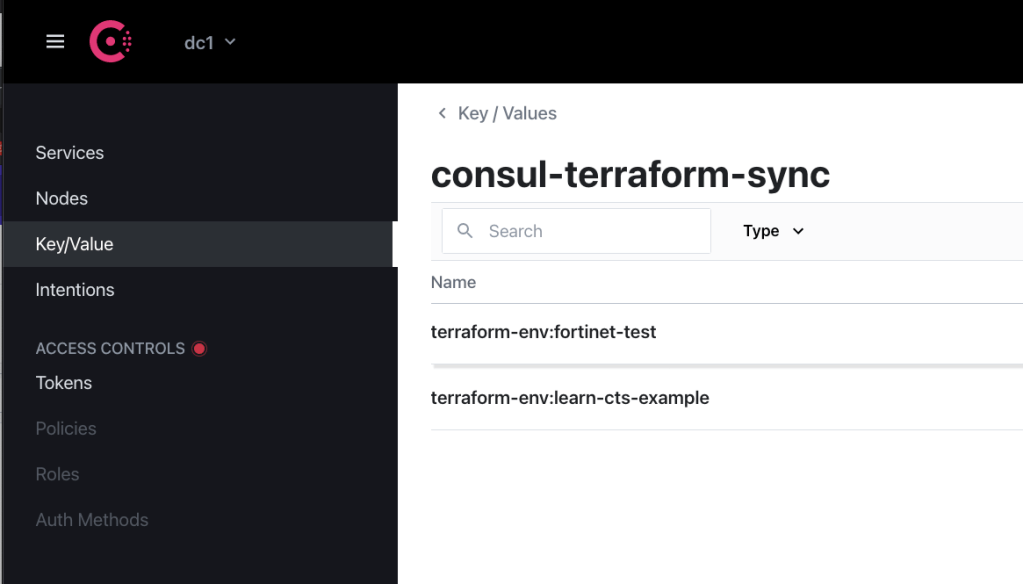Click the Consul logo

point(110,42)
